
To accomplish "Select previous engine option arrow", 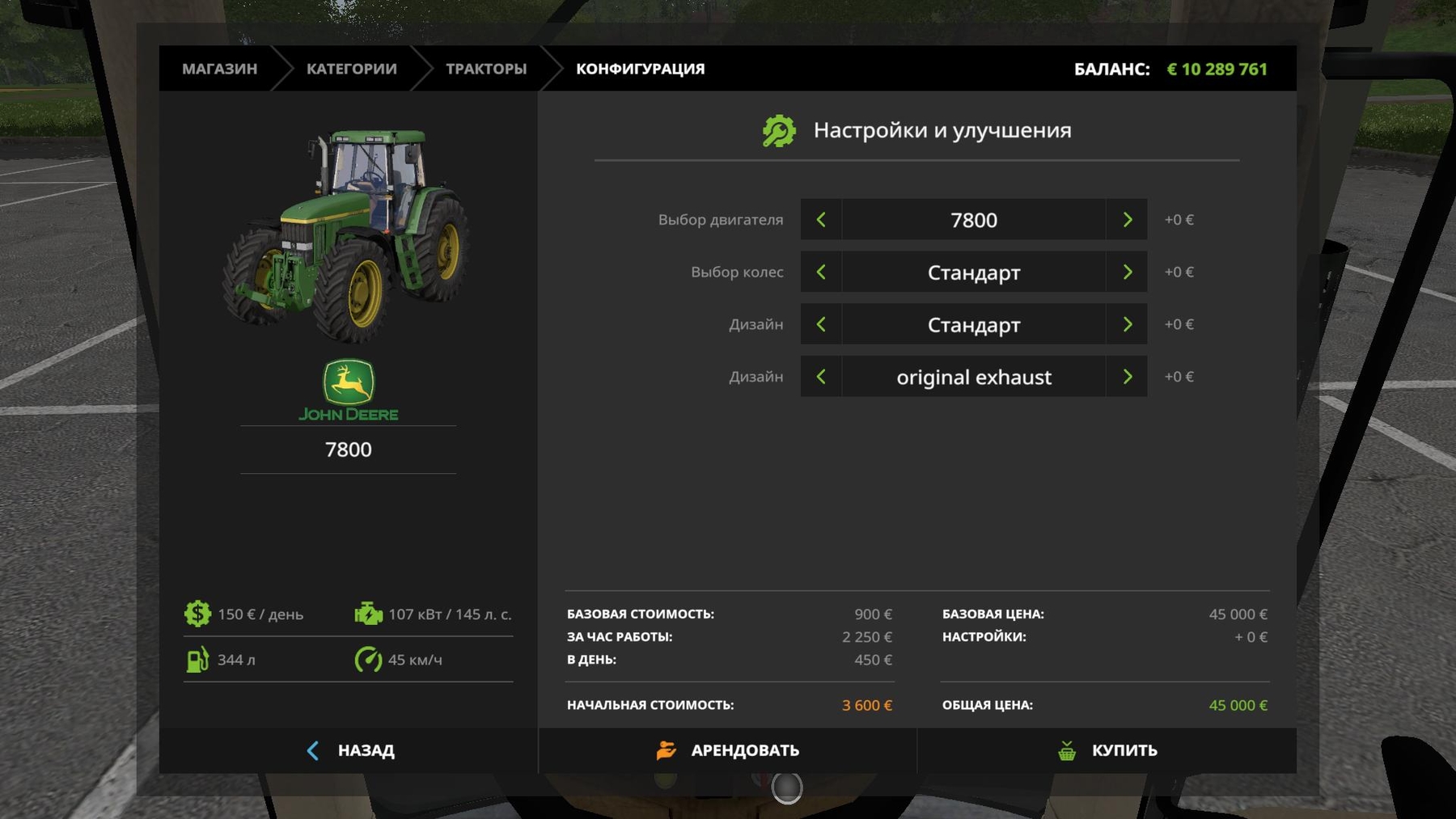I will (x=821, y=220).
